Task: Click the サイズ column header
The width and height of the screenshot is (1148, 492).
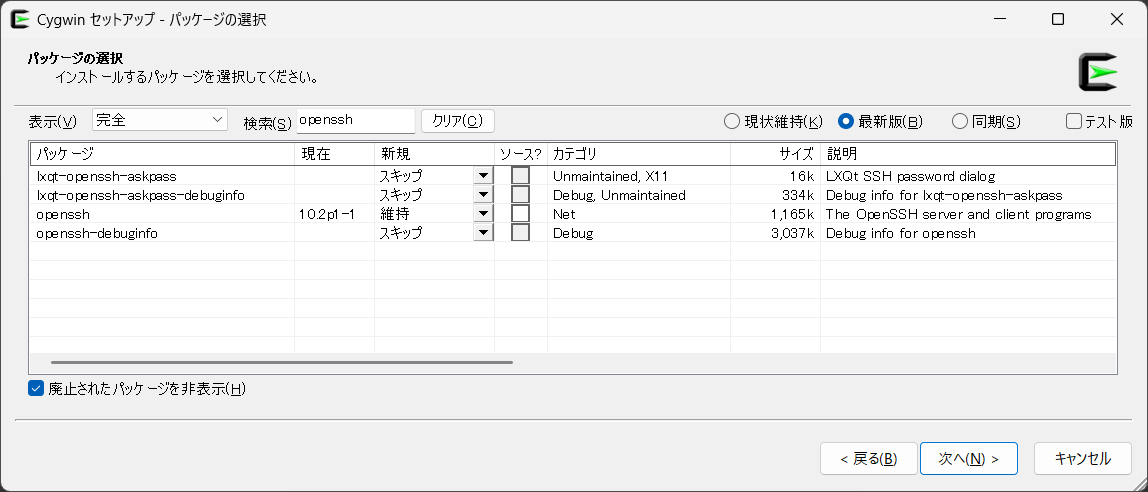Action: [775, 154]
